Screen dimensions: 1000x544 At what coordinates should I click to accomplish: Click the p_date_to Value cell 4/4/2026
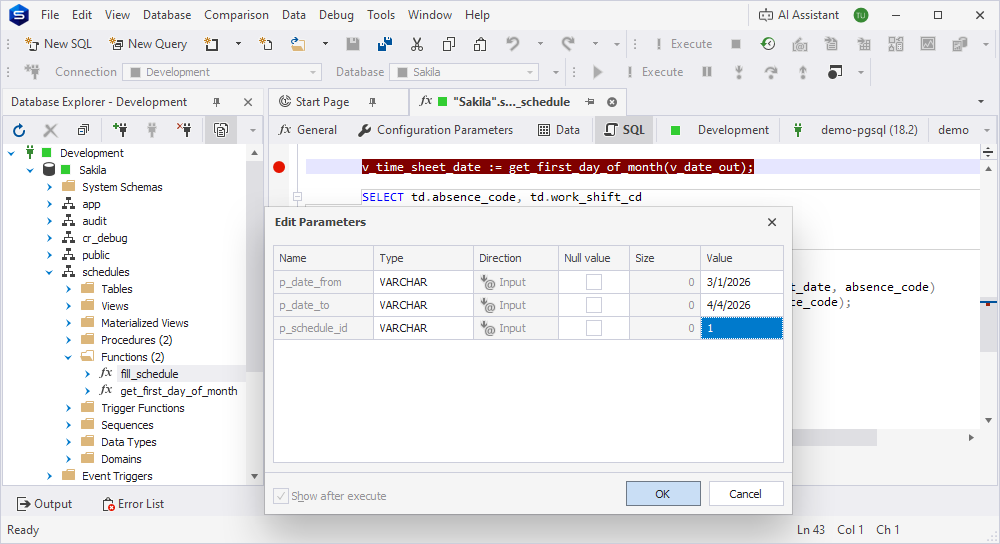742,305
